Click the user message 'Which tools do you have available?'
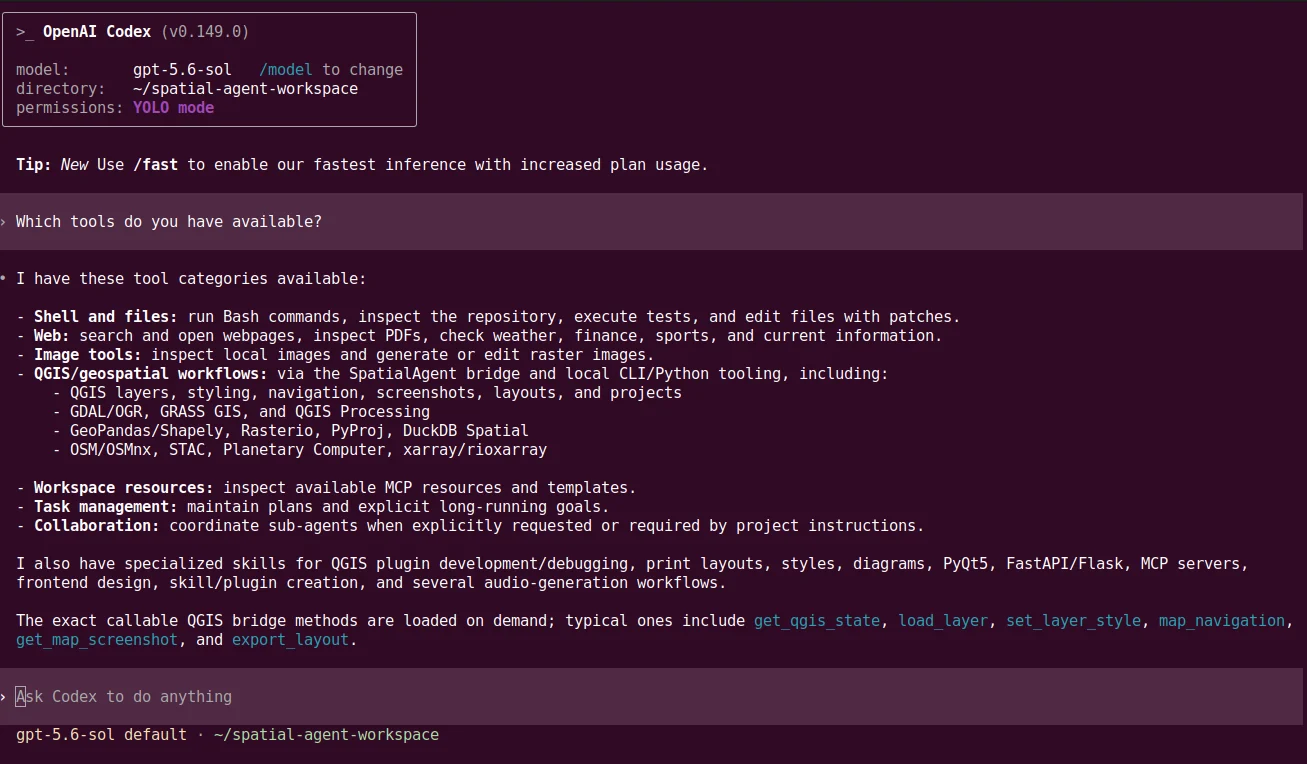 click(169, 222)
